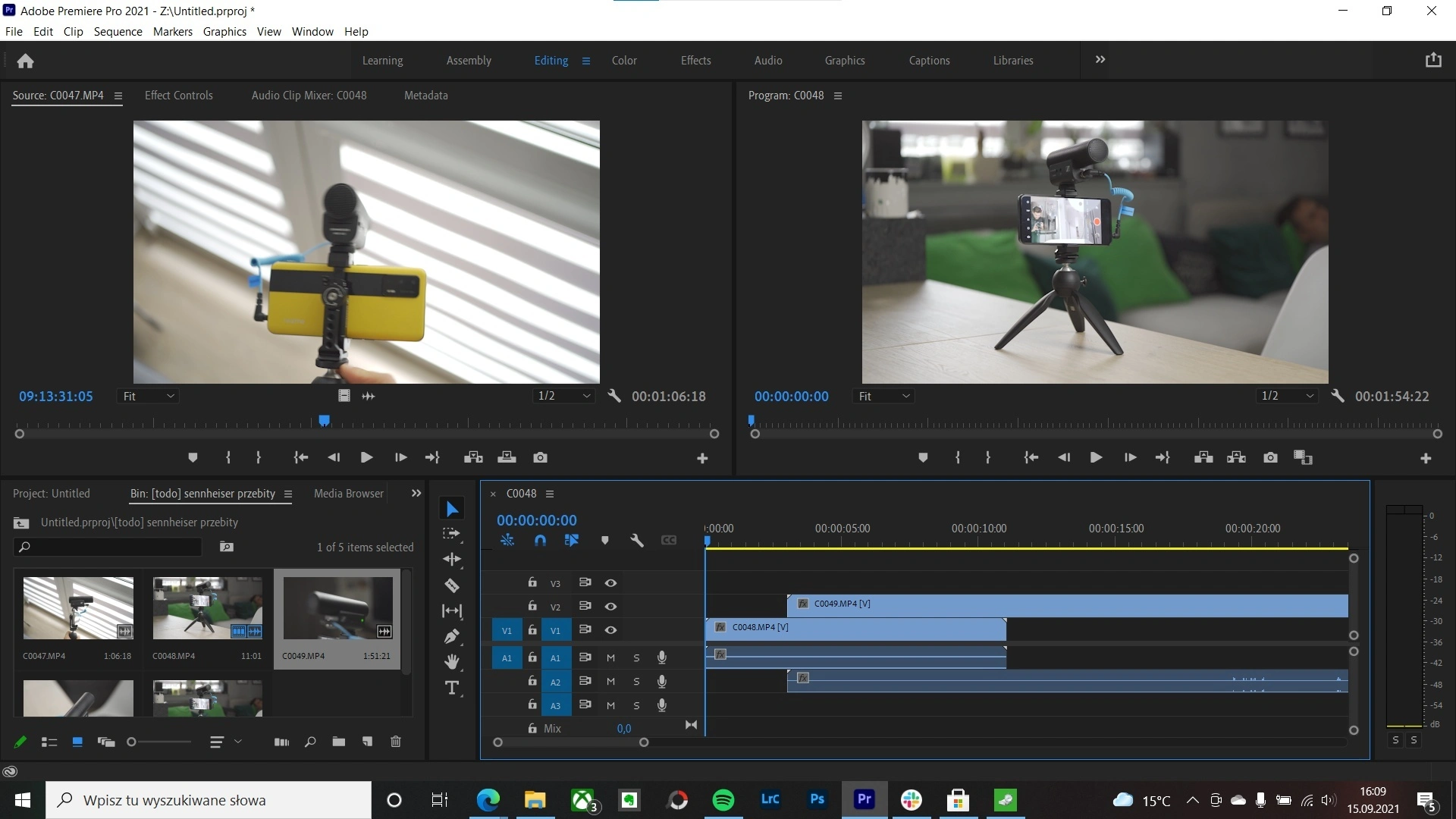Select the Track Select Forward tool

pyautogui.click(x=452, y=534)
